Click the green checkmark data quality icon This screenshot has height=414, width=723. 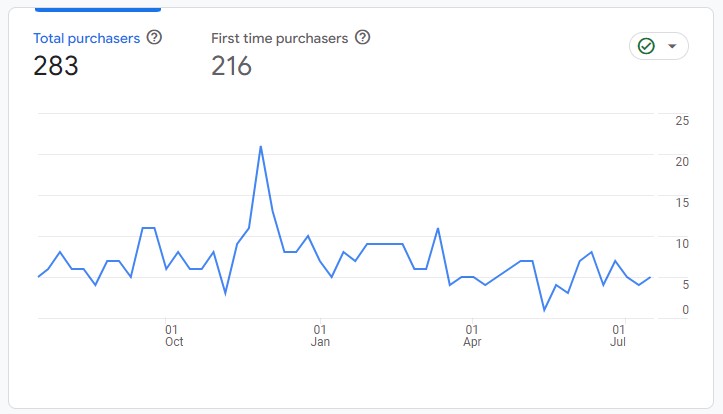point(646,46)
